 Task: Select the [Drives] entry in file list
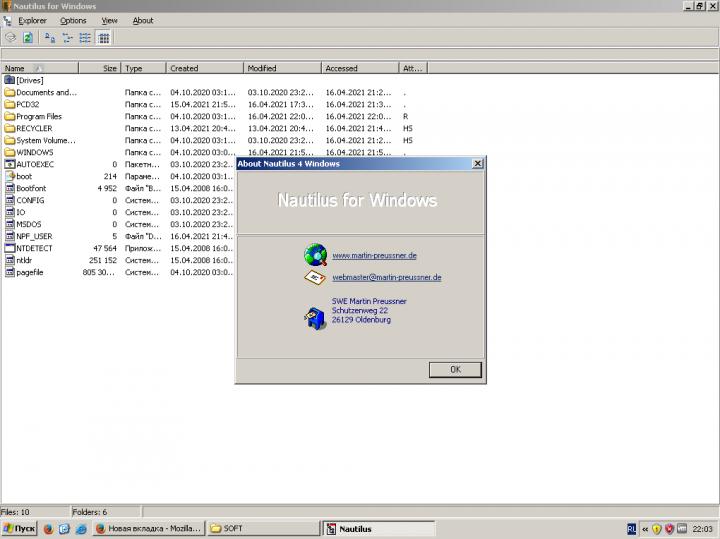click(x=29, y=80)
